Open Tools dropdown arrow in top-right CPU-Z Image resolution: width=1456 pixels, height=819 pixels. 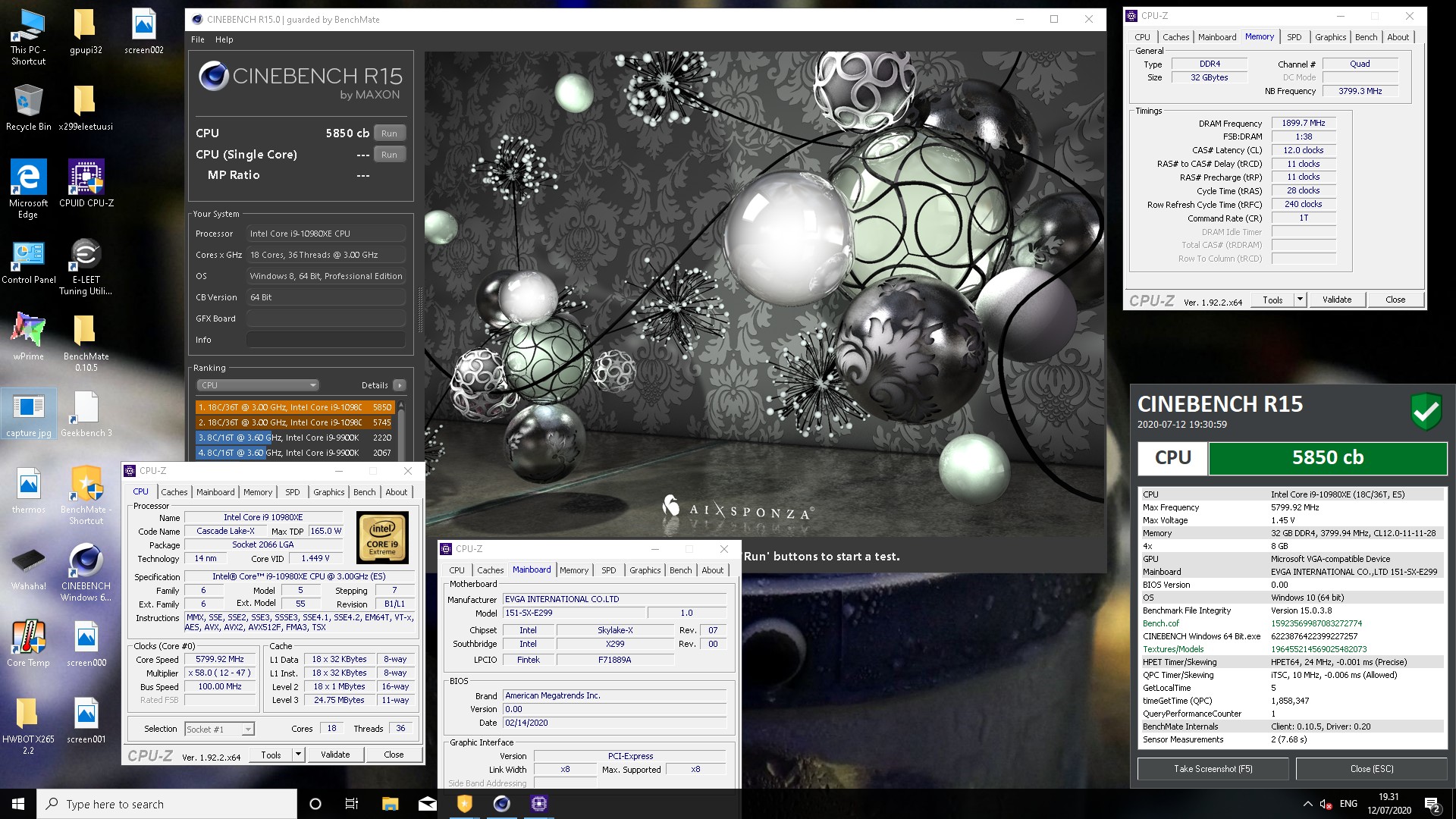pos(1299,300)
